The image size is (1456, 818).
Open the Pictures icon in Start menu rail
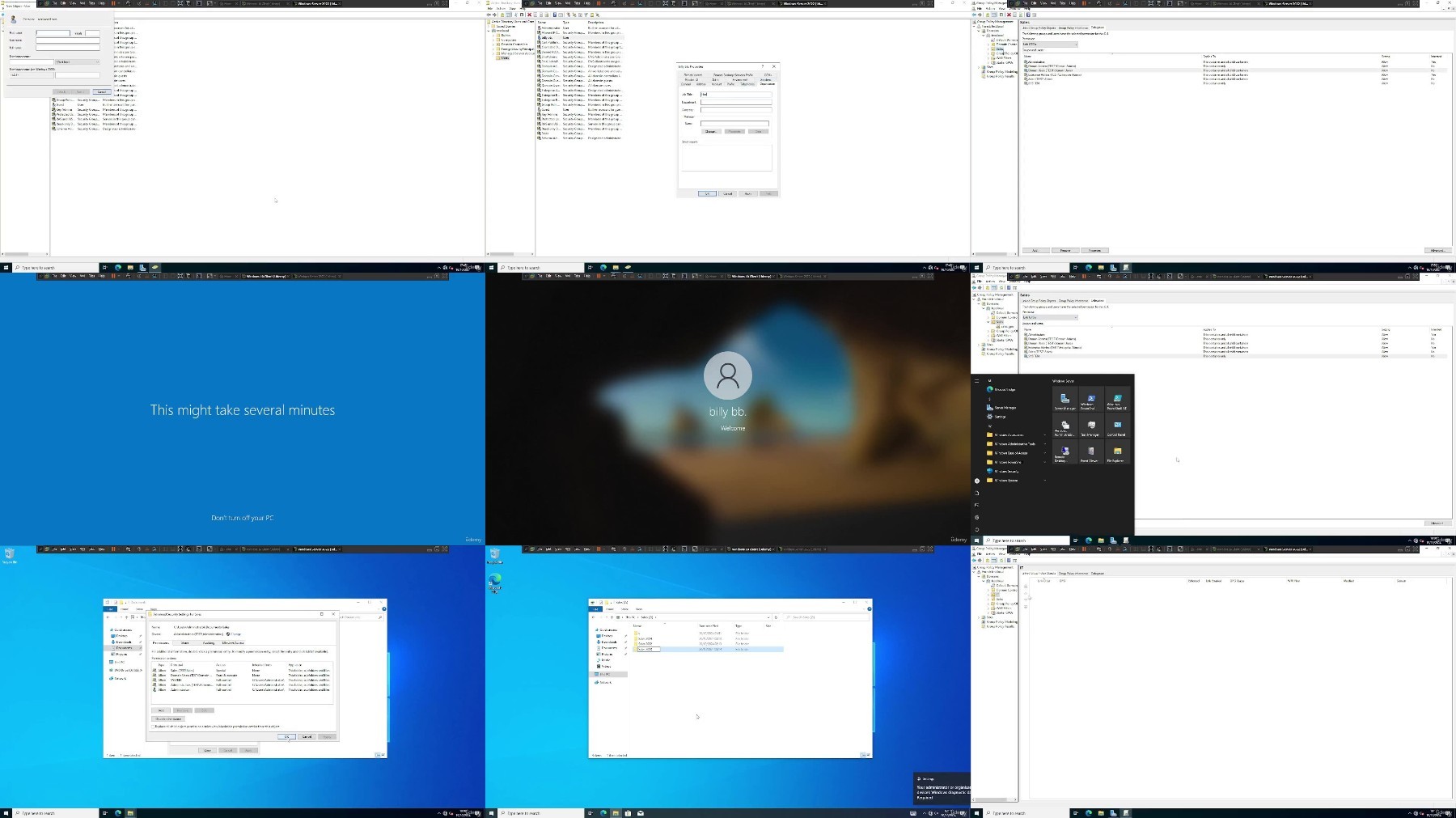click(x=976, y=505)
